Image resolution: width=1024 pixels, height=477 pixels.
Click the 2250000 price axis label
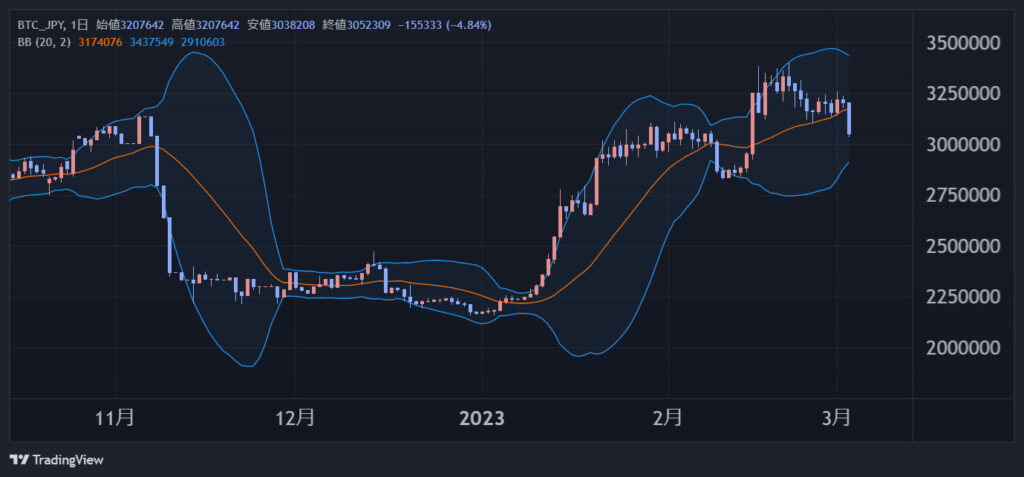[963, 297]
